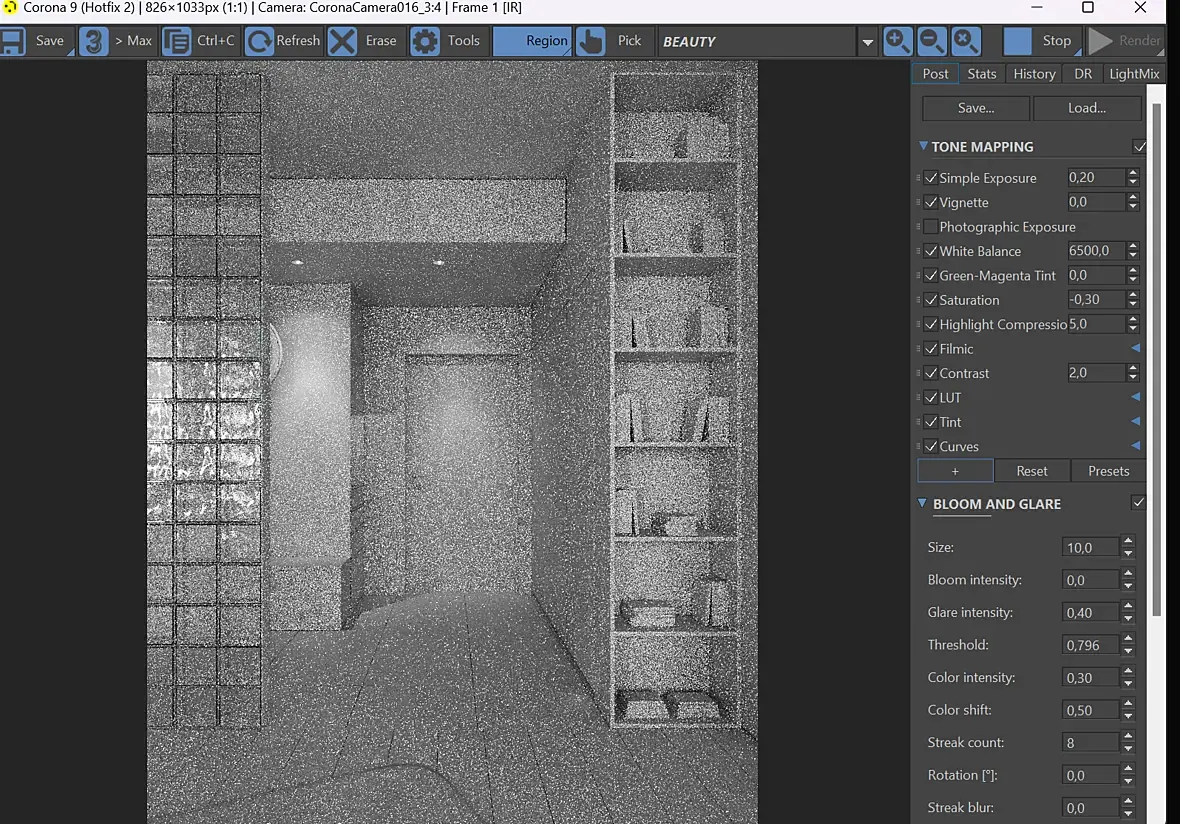Uncheck the Vignette checkbox
Screen dimensions: 1180x824
point(931,202)
